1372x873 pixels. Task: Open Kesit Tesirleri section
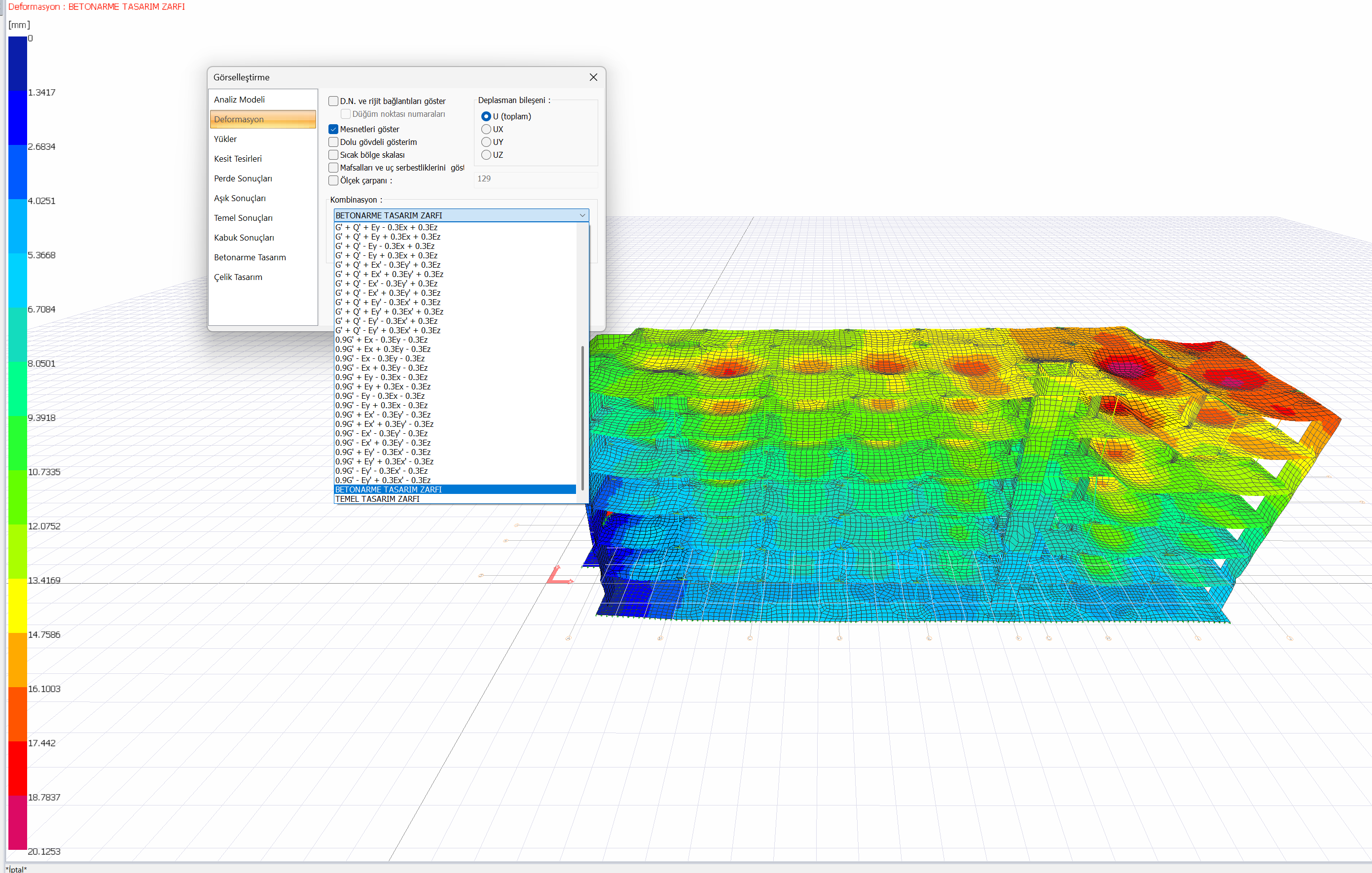[238, 158]
